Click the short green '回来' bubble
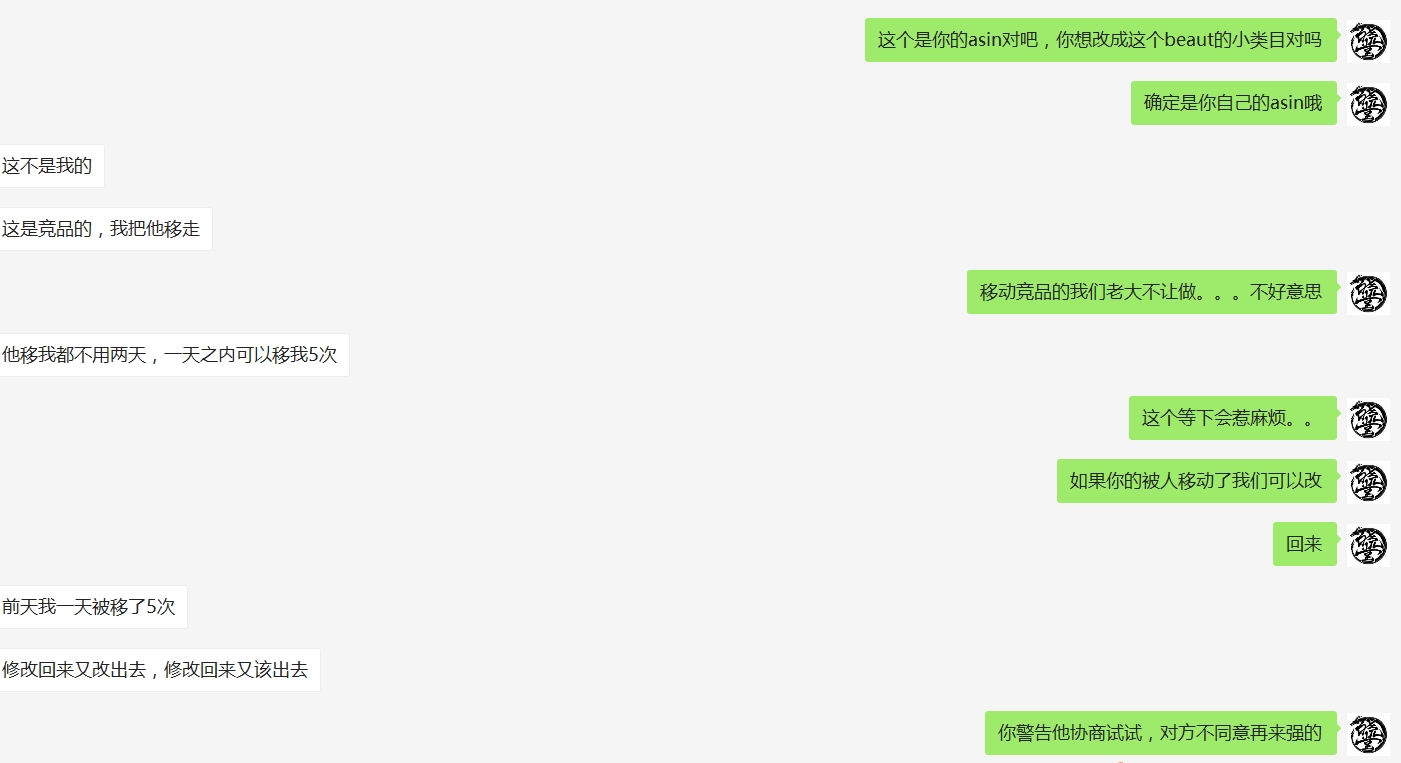1401x763 pixels. 1305,544
